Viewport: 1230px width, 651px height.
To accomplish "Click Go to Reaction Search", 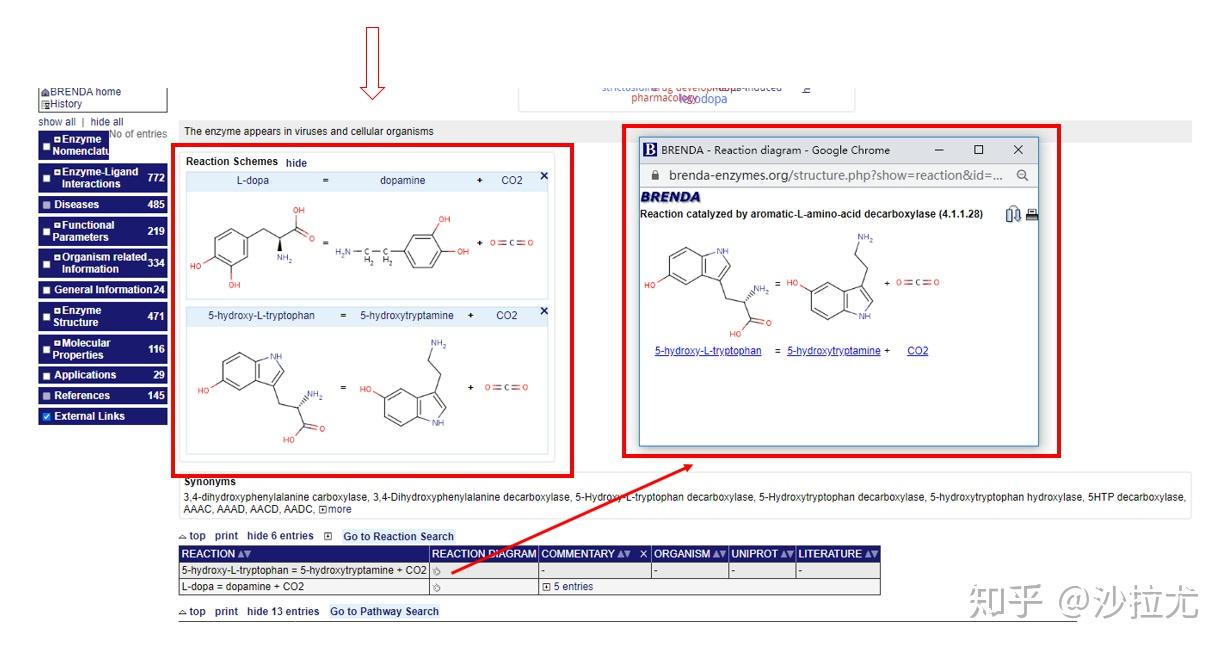I will pos(397,536).
